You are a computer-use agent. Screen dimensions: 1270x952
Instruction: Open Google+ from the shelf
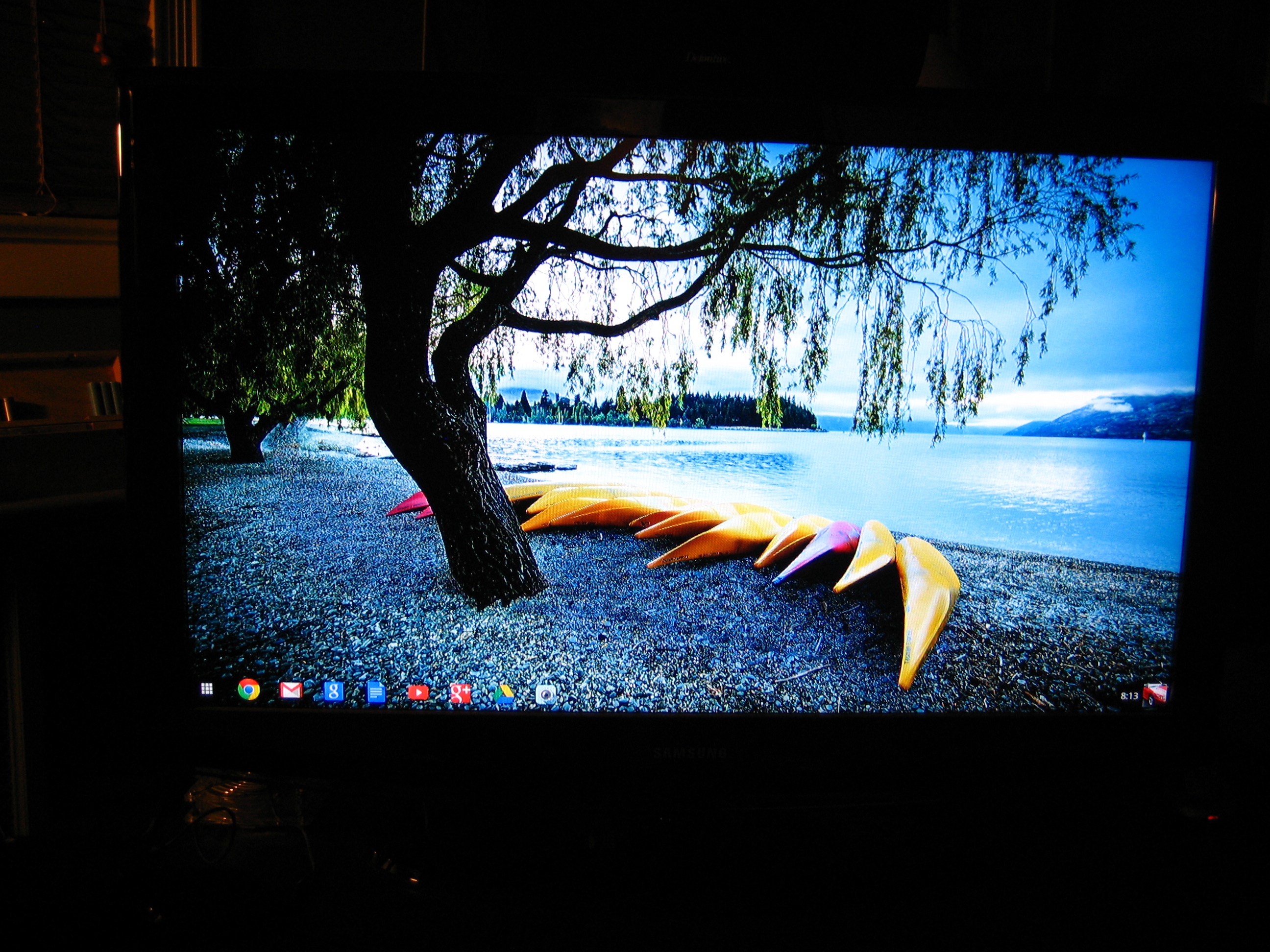(x=461, y=694)
